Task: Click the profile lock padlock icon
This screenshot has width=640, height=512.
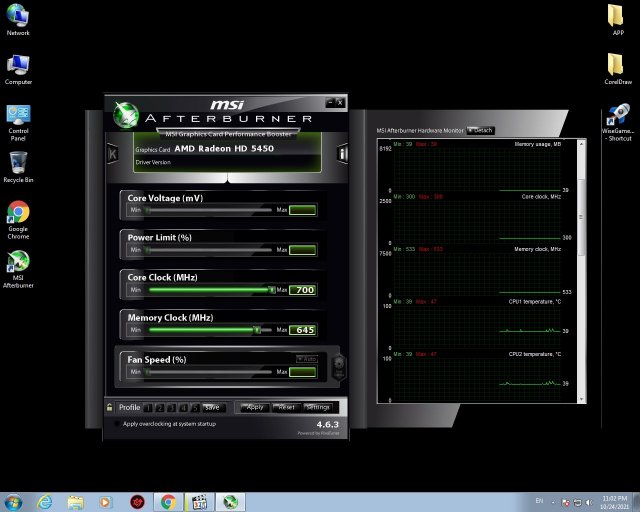Action: 109,407
